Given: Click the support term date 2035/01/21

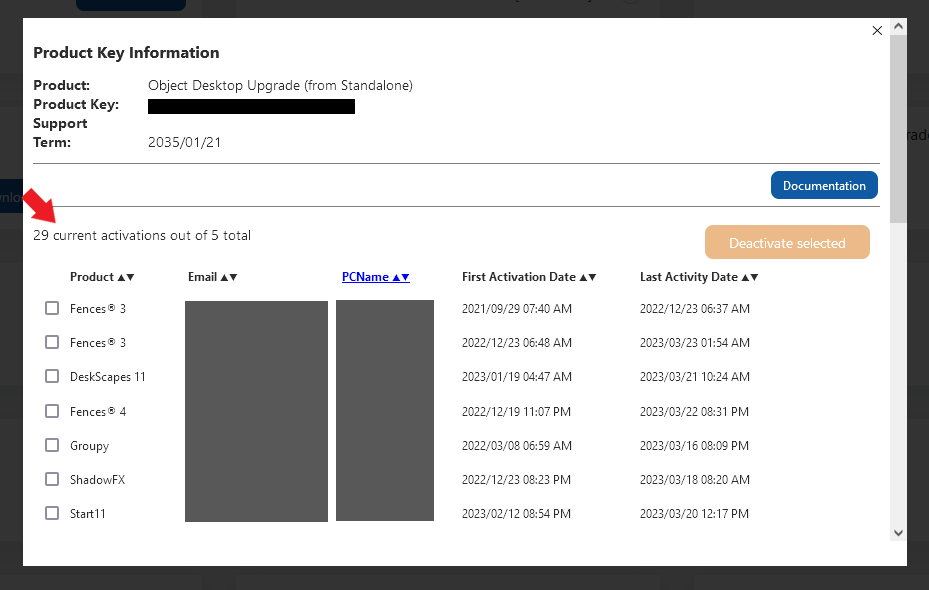Looking at the screenshot, I should [184, 142].
